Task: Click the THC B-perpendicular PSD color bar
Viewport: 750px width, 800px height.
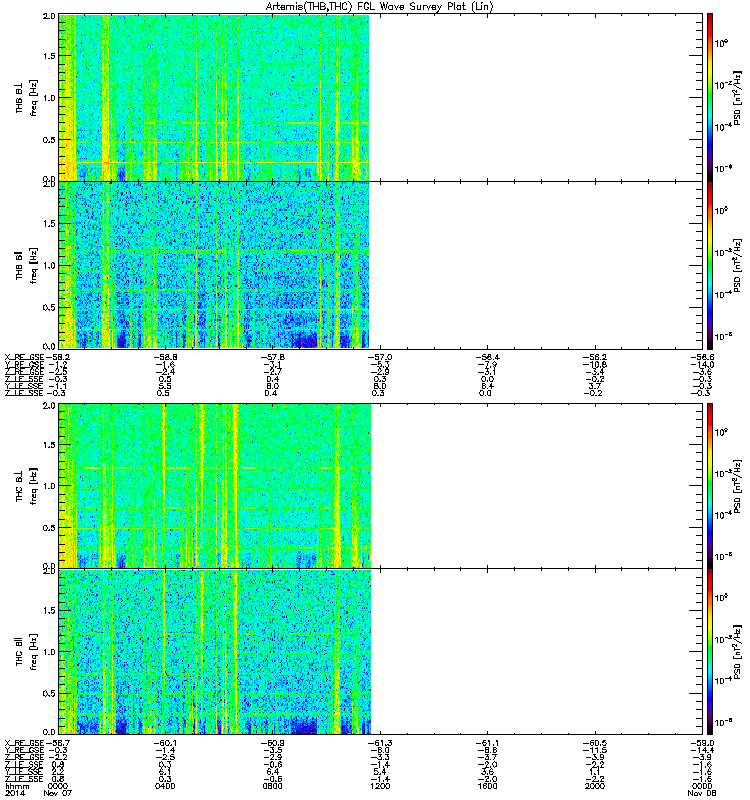Action: pyautogui.click(x=710, y=486)
